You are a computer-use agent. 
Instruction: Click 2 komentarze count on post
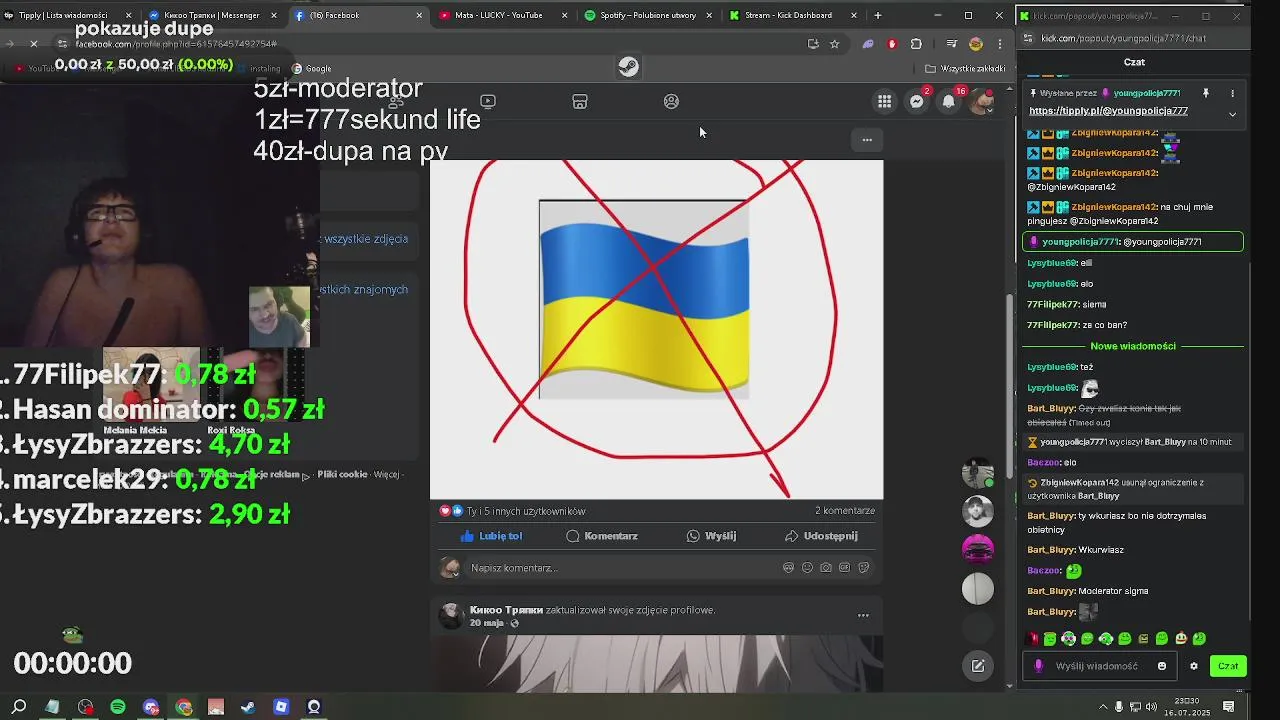[x=845, y=511]
